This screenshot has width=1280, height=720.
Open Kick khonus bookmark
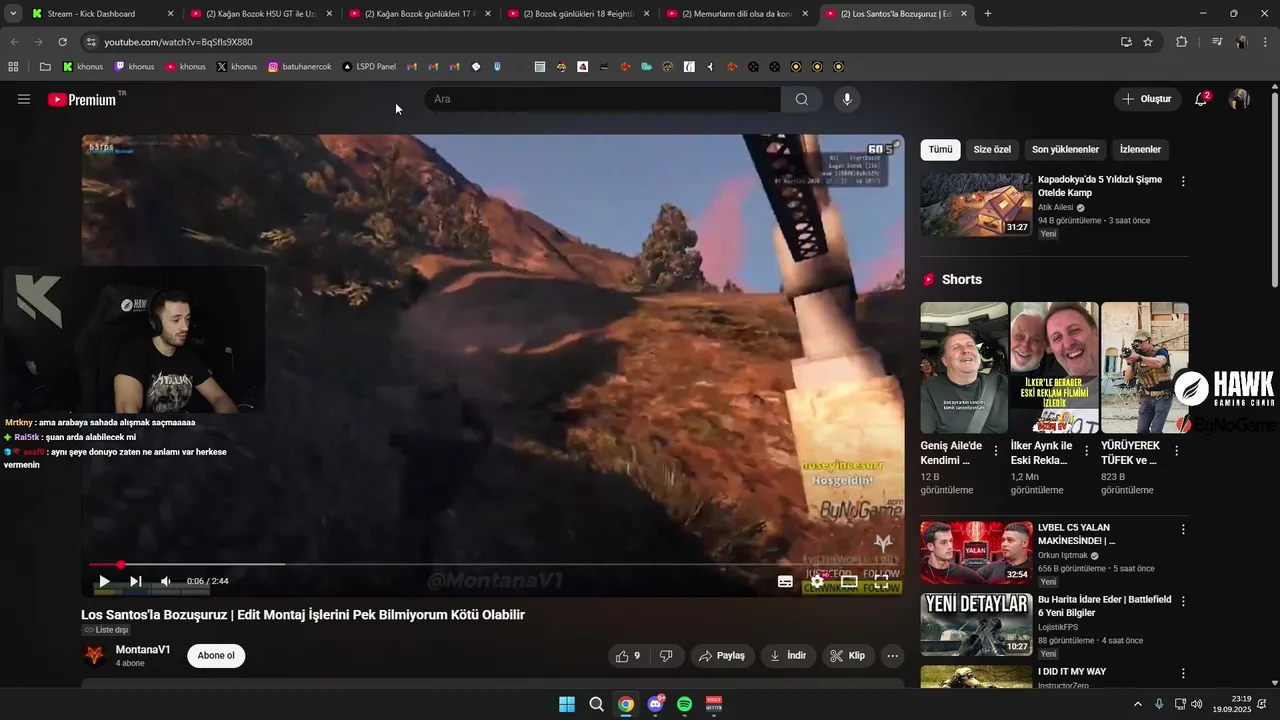click(83, 67)
